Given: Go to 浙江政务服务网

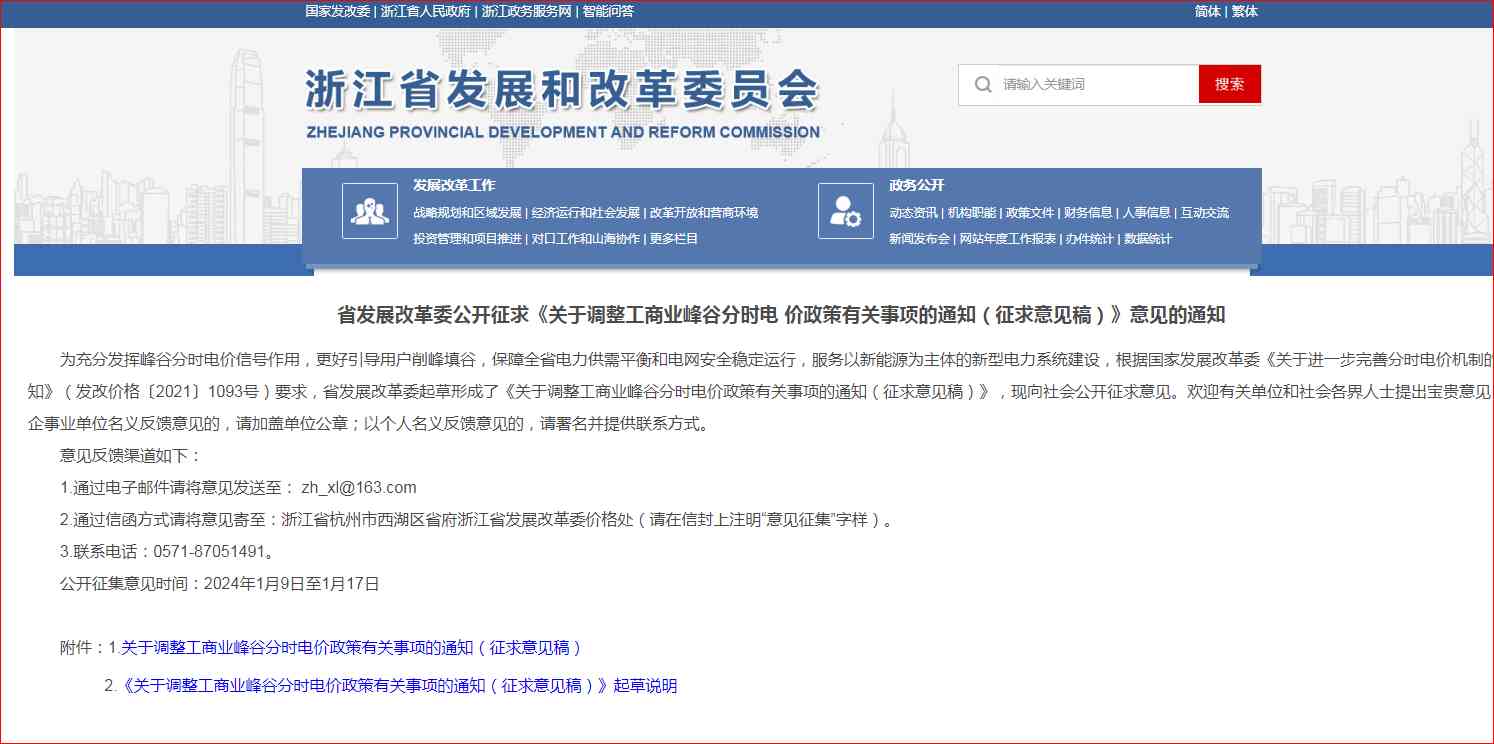Looking at the screenshot, I should 526,12.
